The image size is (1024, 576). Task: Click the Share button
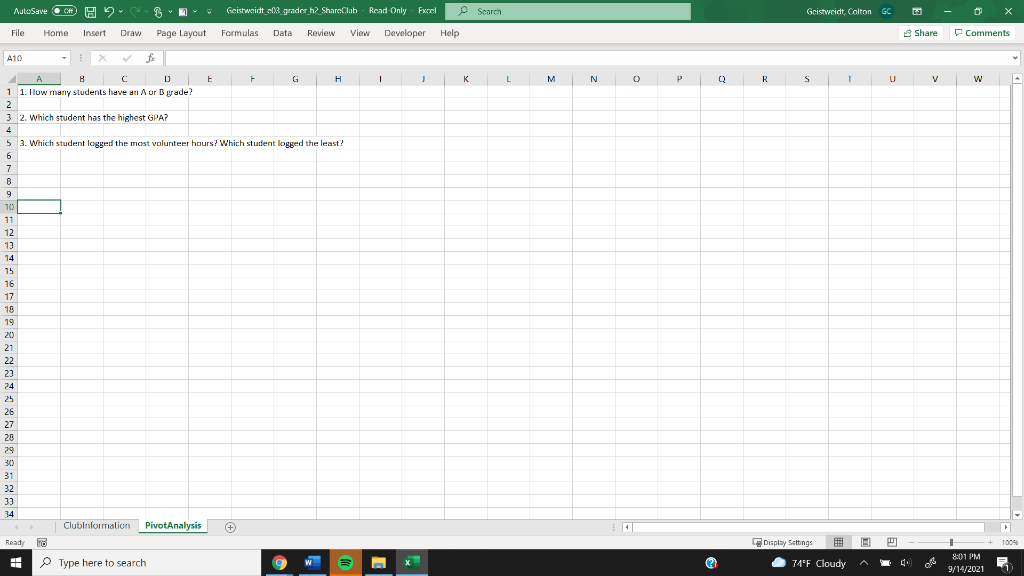919,32
